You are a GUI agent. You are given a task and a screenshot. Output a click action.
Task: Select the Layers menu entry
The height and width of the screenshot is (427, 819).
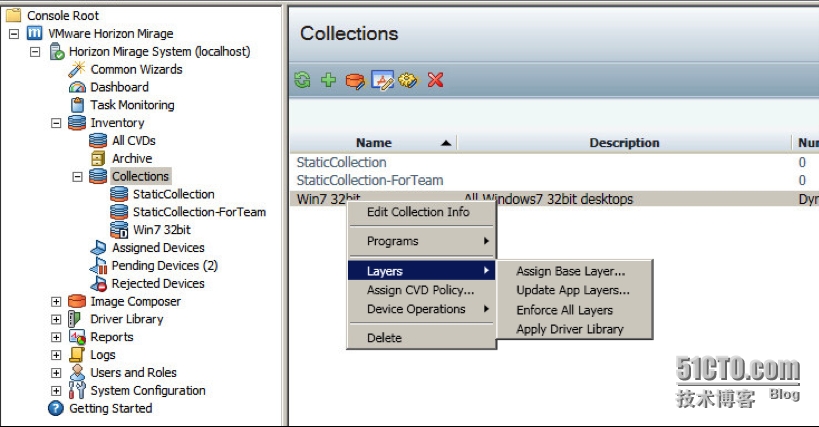pos(421,271)
